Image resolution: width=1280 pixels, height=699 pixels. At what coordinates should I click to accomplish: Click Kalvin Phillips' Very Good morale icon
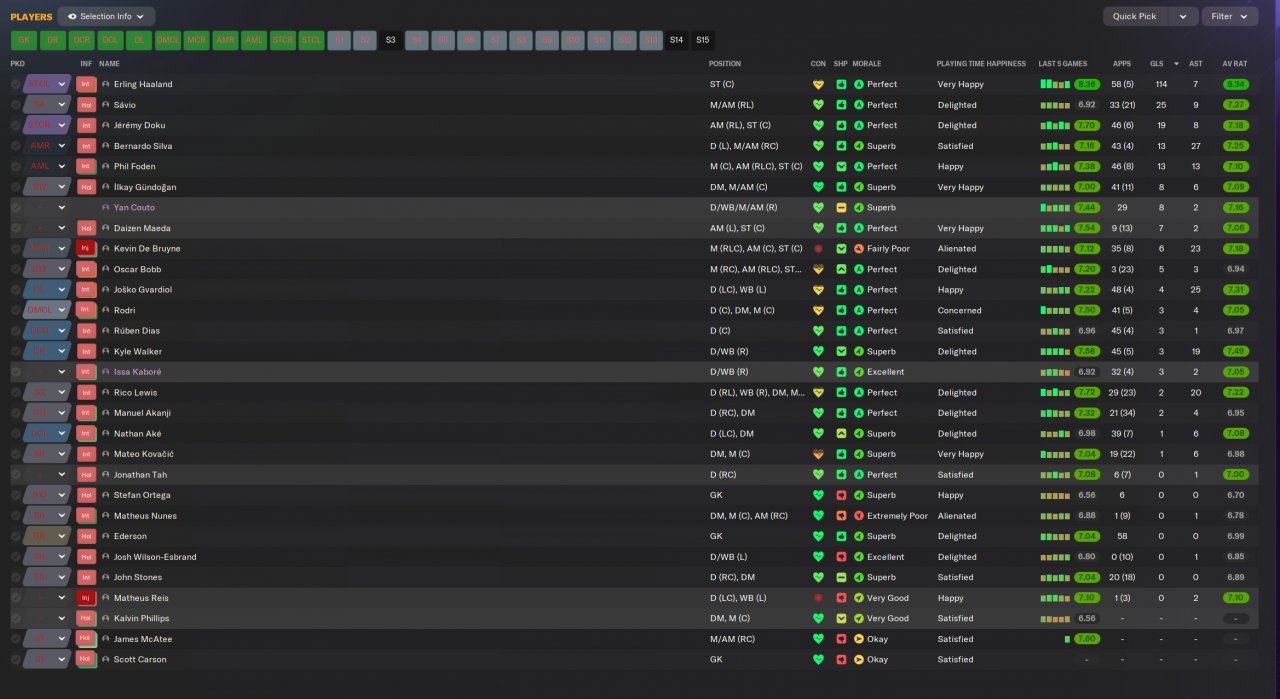click(x=858, y=618)
